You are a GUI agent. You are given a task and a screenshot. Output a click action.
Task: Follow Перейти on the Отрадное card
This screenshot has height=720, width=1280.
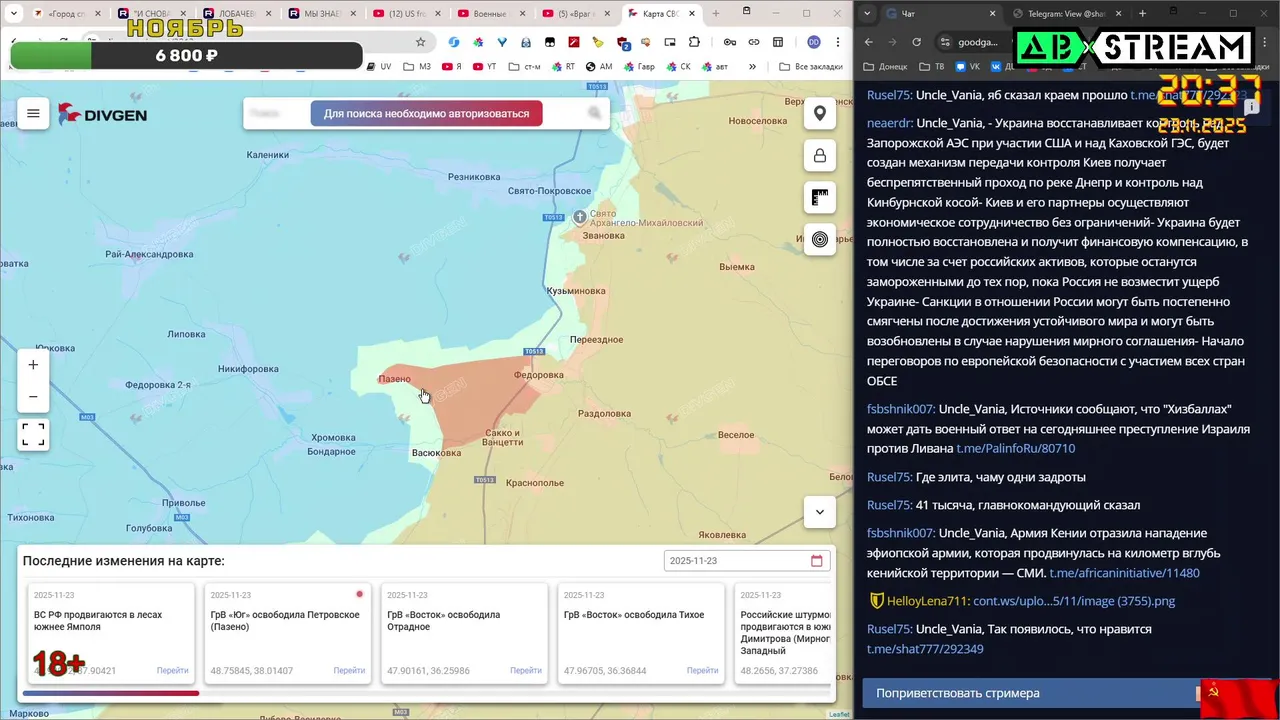(x=526, y=671)
